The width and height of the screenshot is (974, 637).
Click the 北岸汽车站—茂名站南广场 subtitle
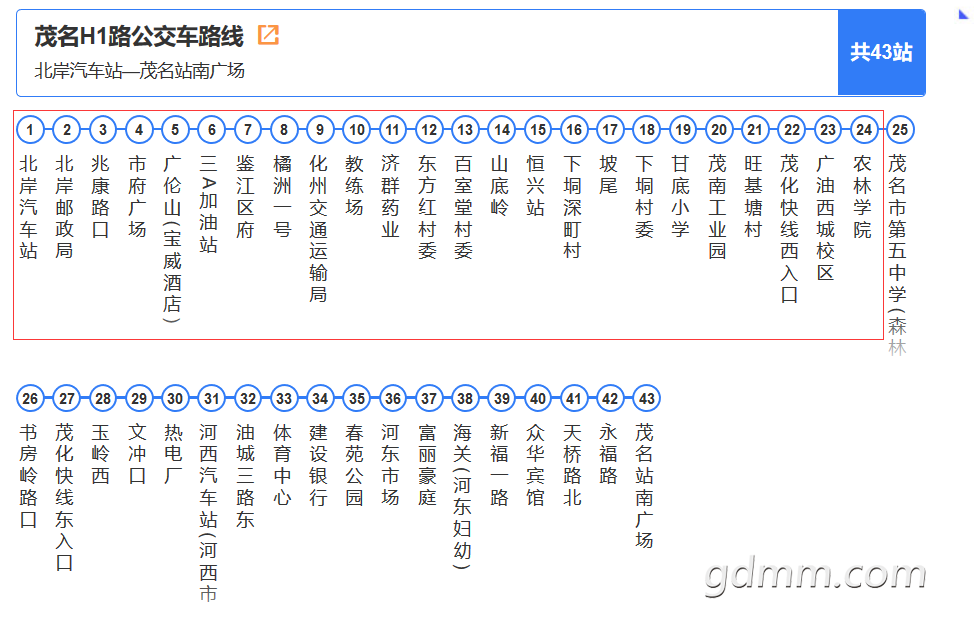click(x=140, y=71)
